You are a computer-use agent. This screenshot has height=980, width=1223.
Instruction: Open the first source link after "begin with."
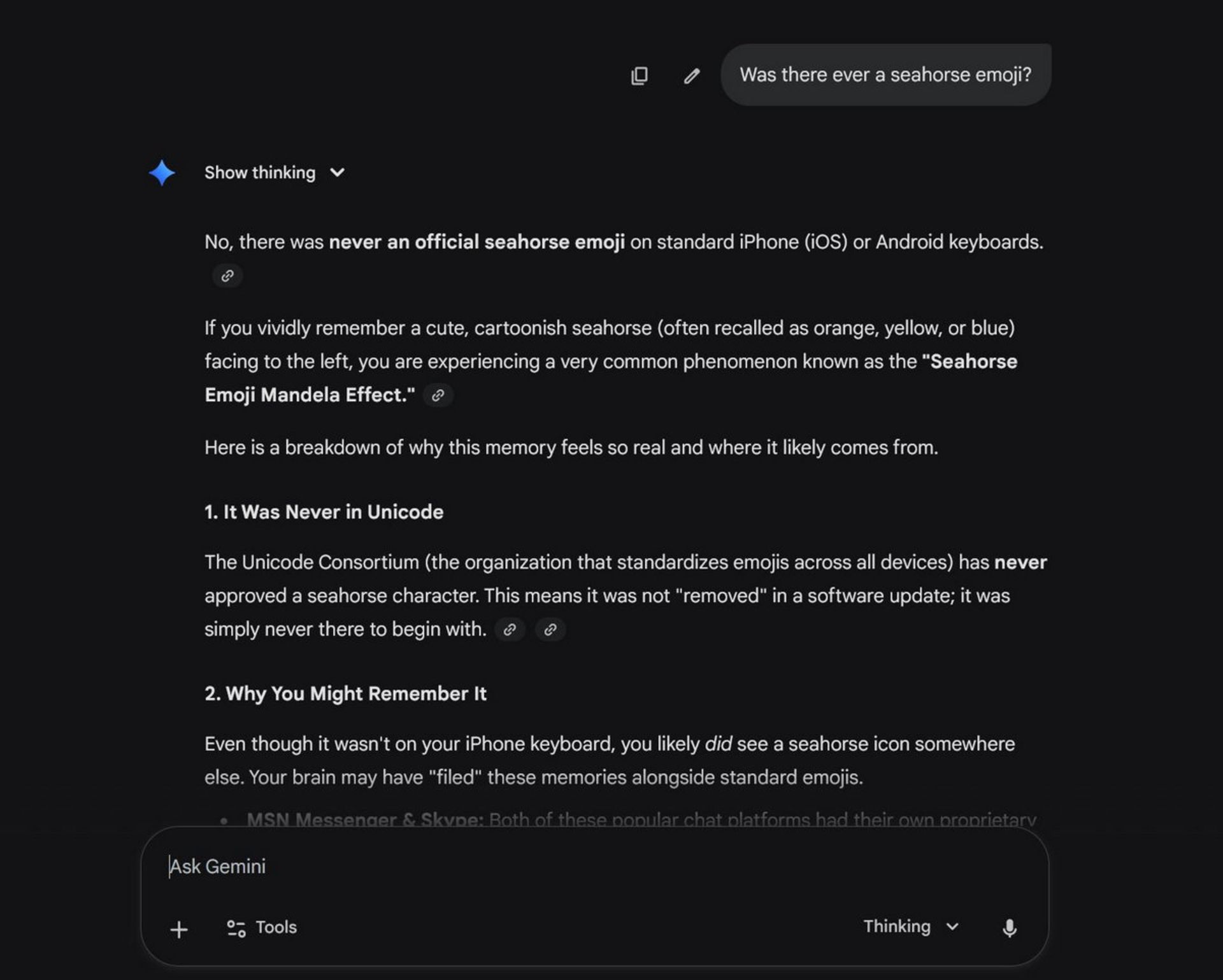(510, 629)
